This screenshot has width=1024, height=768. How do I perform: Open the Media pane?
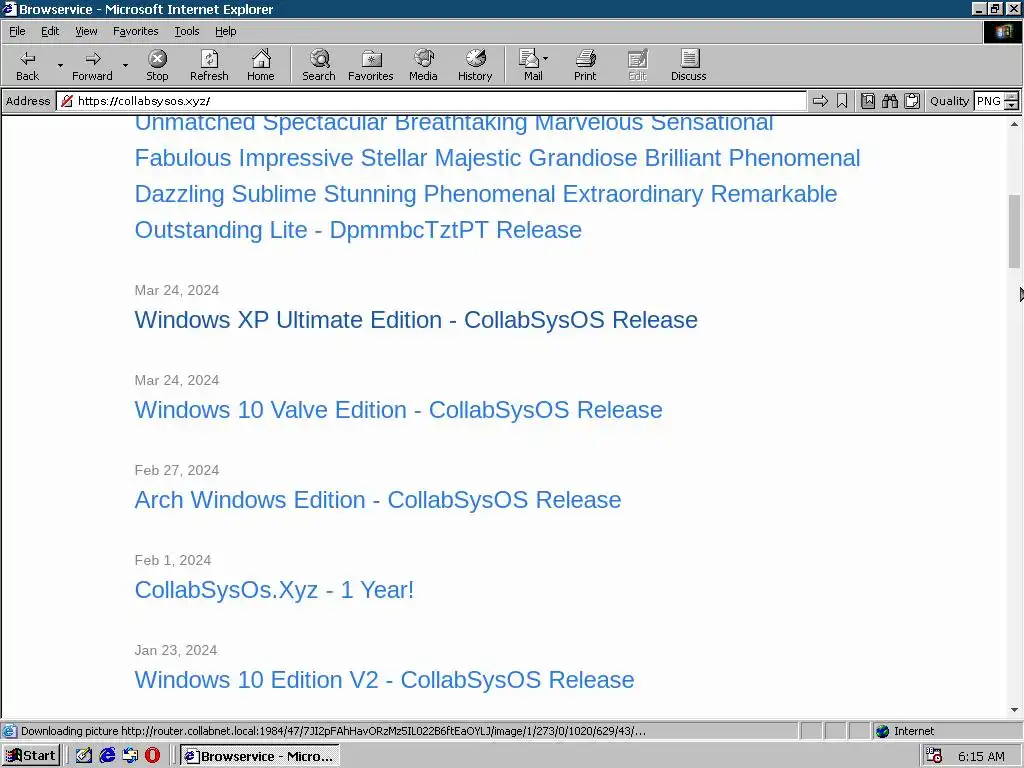[423, 65]
